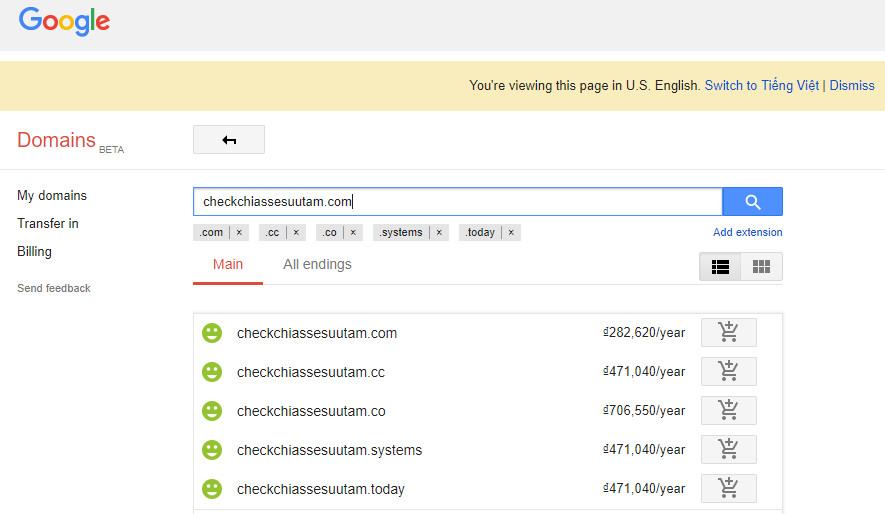Focus the domain search input field
885x514 pixels.
pyautogui.click(x=458, y=201)
